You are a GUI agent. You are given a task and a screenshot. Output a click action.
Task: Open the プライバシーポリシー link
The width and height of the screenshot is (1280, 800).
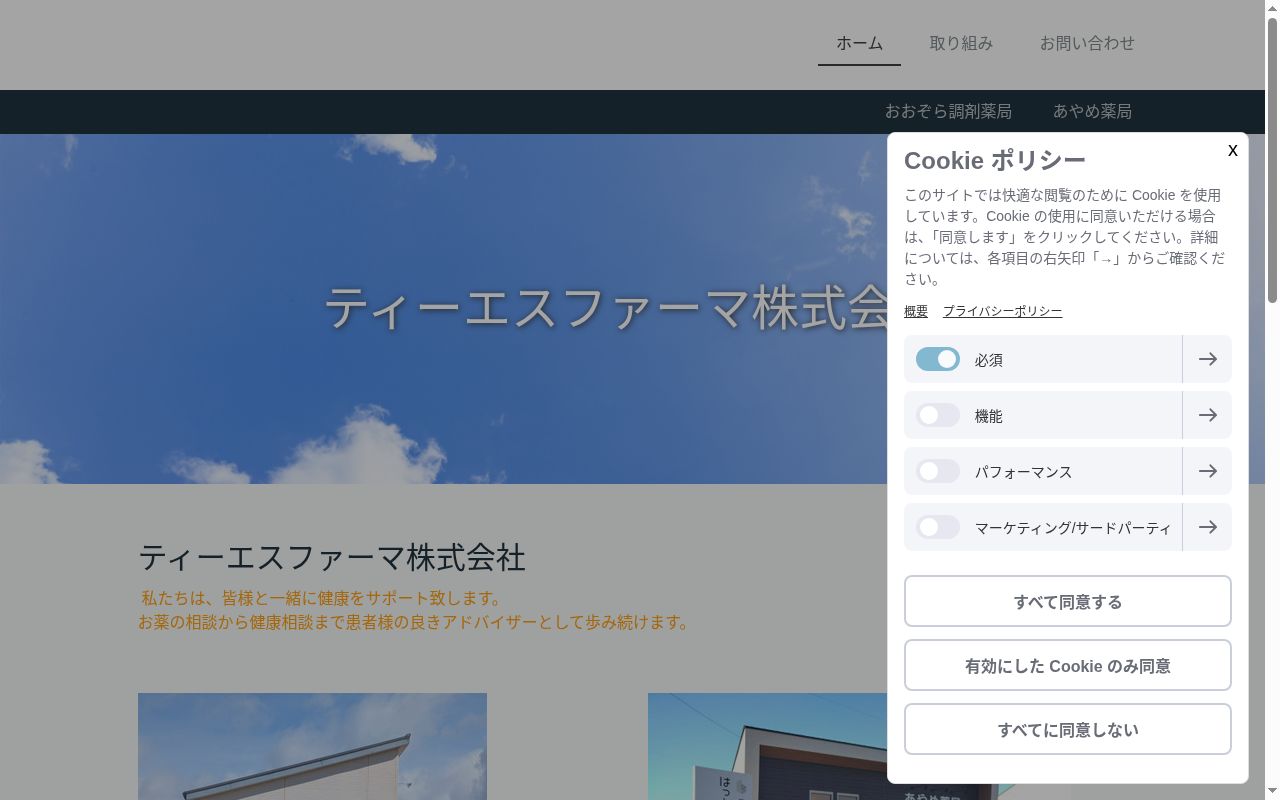pos(1002,311)
